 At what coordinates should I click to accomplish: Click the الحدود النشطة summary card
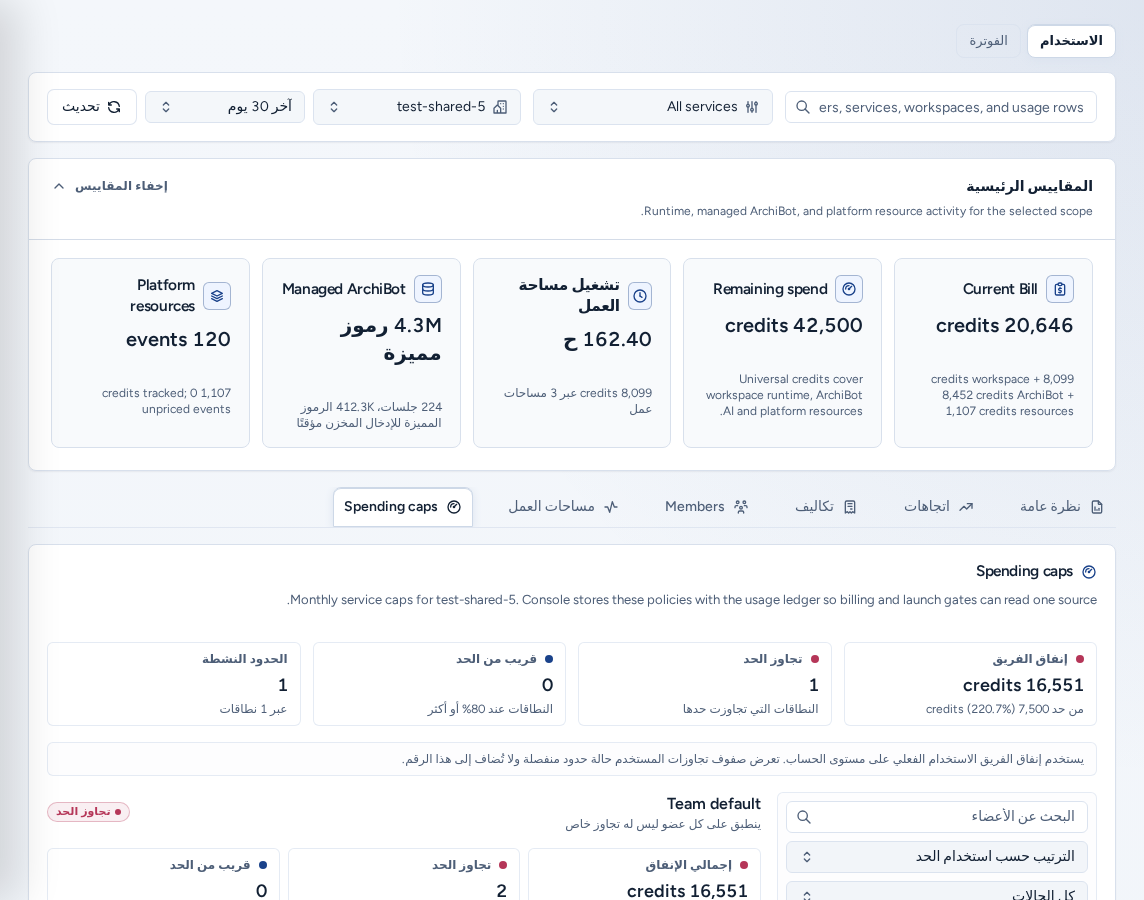point(174,684)
